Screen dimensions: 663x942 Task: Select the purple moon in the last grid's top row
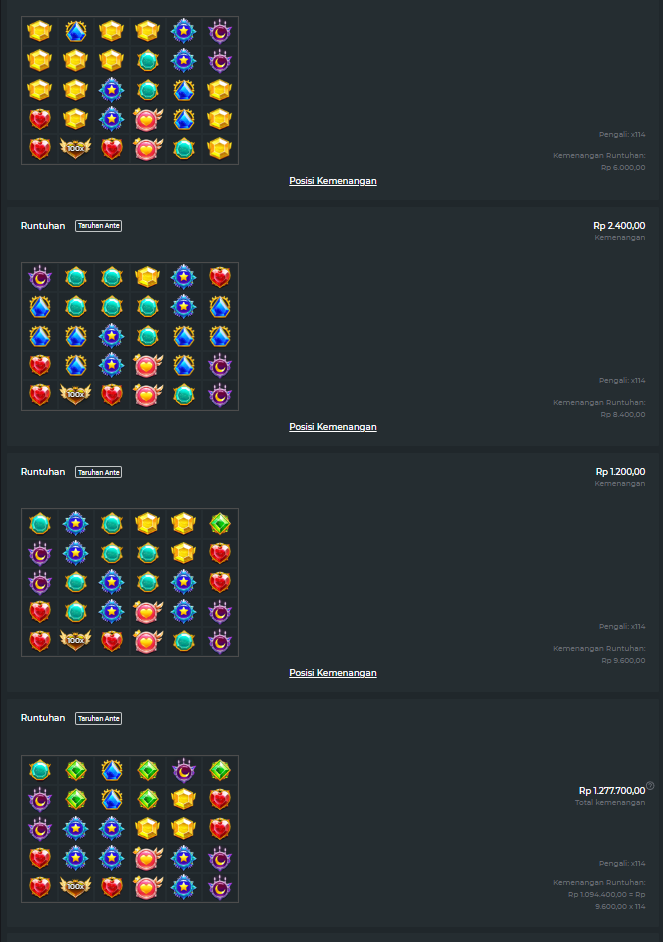(x=184, y=770)
